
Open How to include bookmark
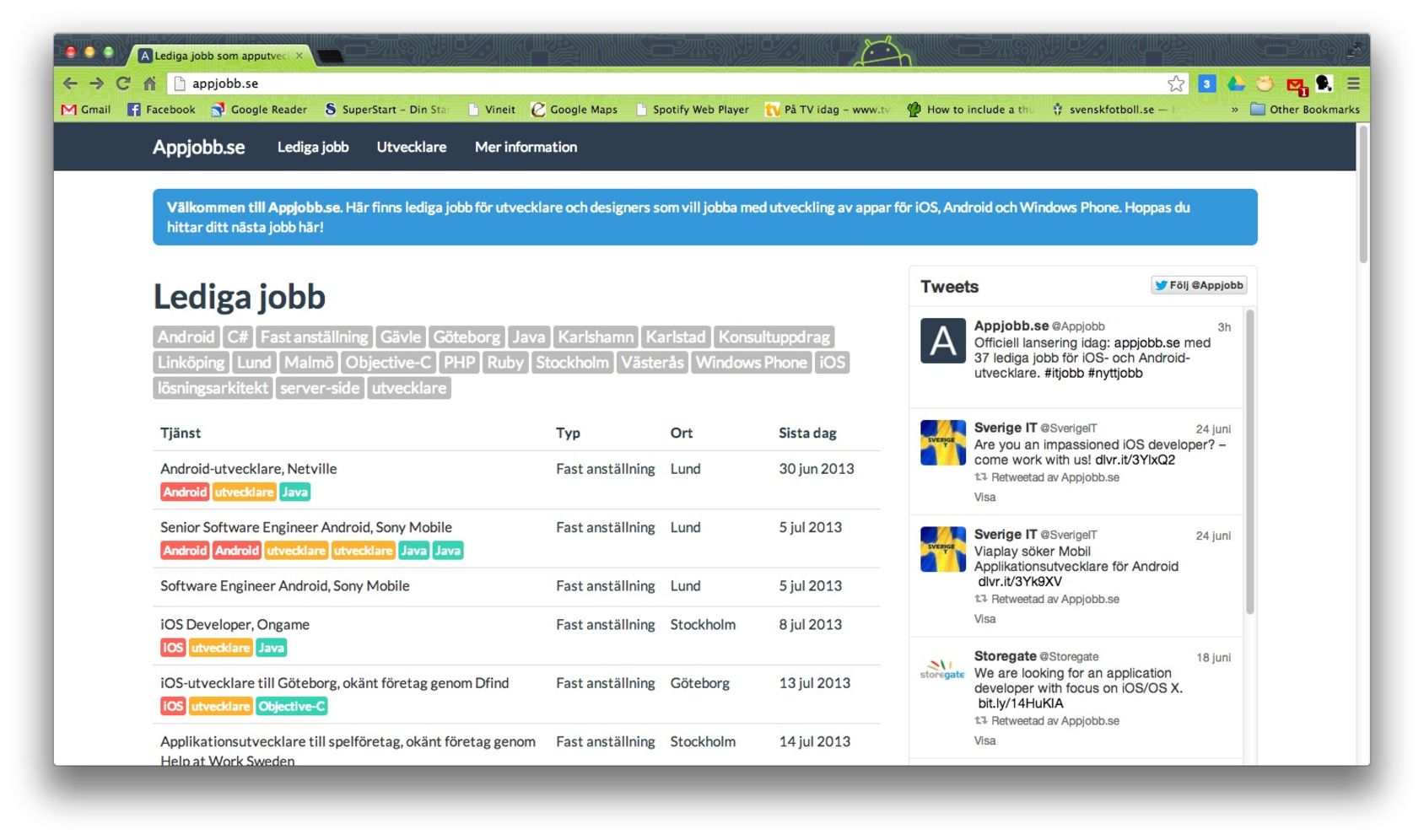[x=969, y=110]
